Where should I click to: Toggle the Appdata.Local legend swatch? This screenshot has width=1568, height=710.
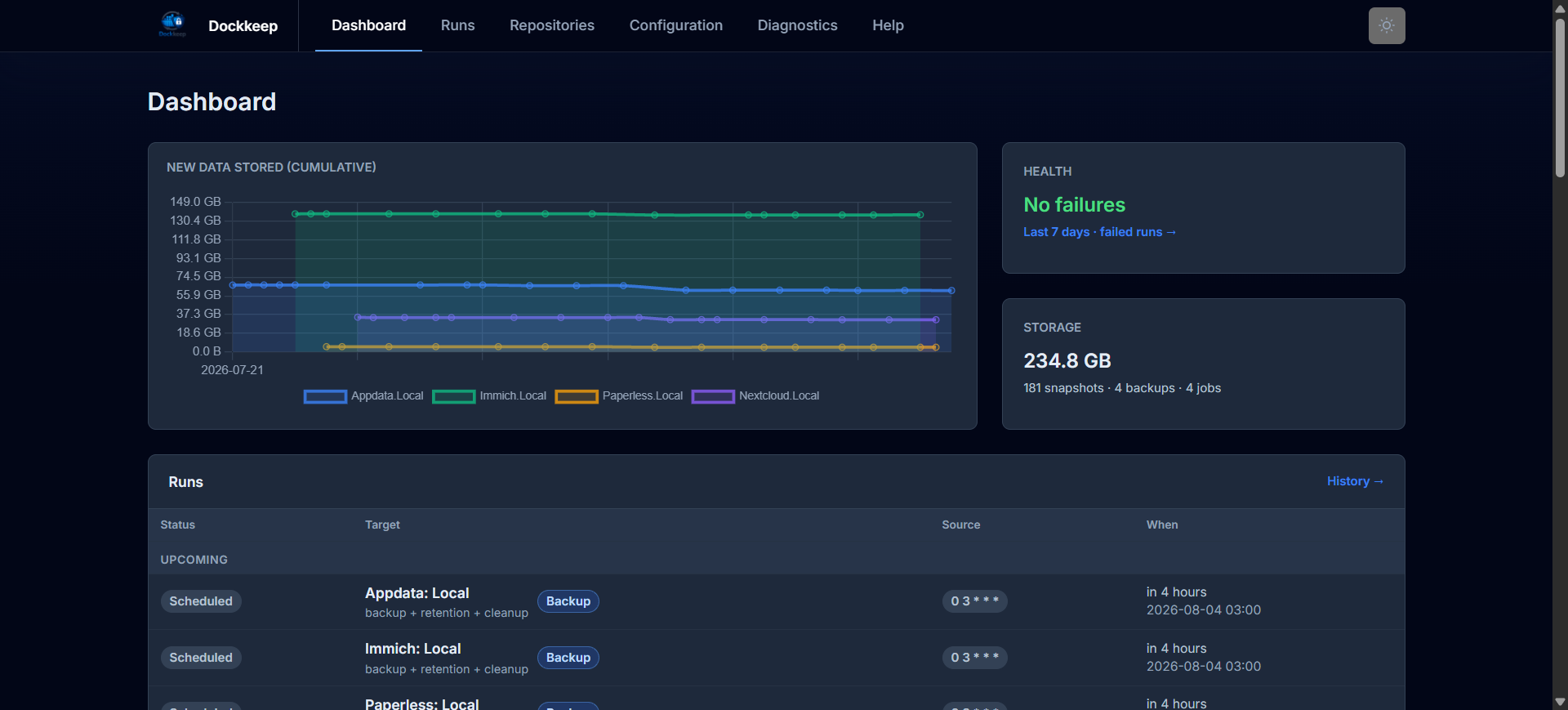pyautogui.click(x=325, y=396)
